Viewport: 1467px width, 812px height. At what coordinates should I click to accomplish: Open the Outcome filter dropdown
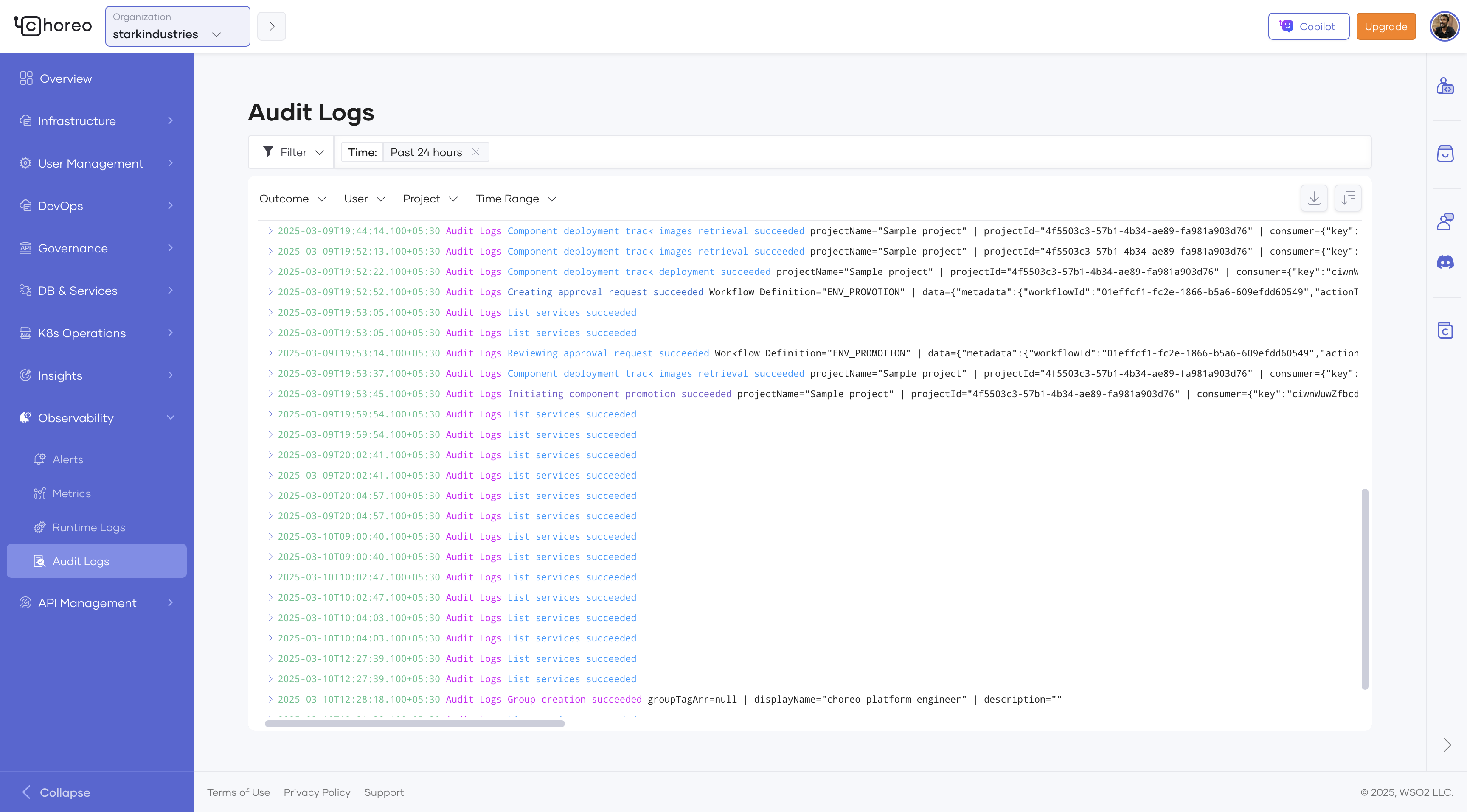click(x=292, y=199)
